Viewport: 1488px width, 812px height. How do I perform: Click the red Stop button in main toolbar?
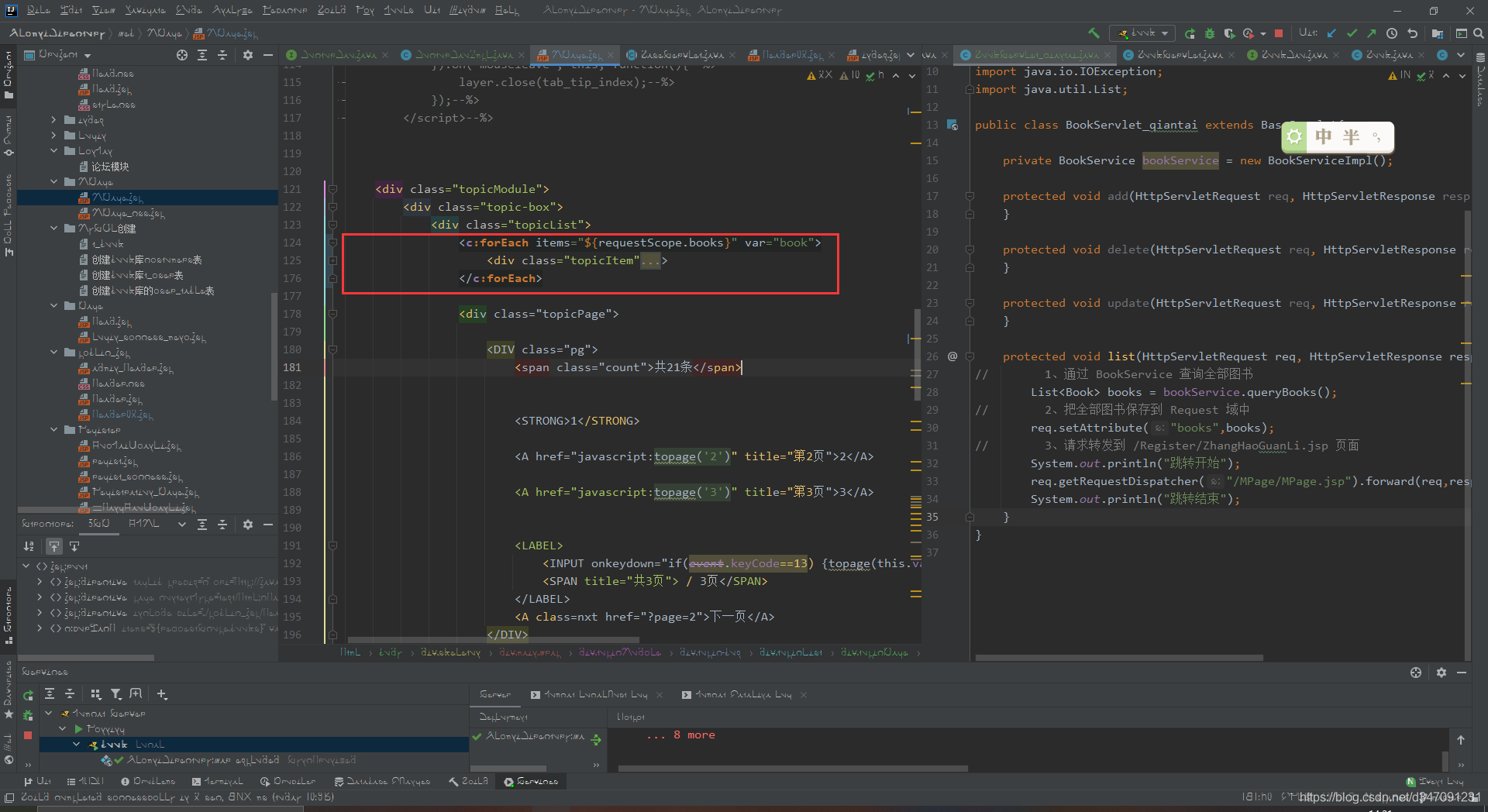(1279, 33)
